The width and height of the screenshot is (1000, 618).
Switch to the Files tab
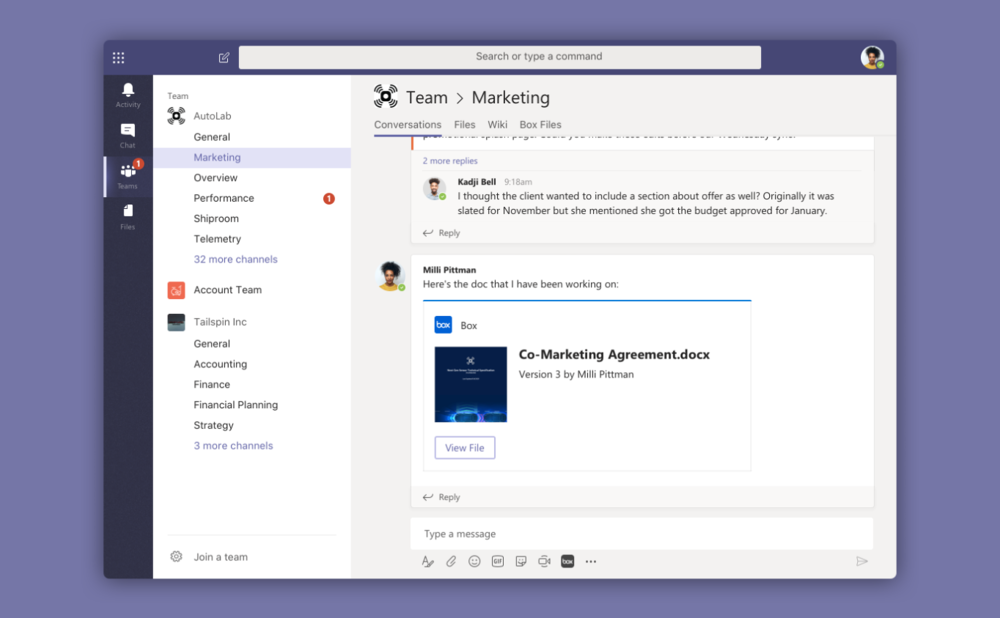click(x=465, y=125)
